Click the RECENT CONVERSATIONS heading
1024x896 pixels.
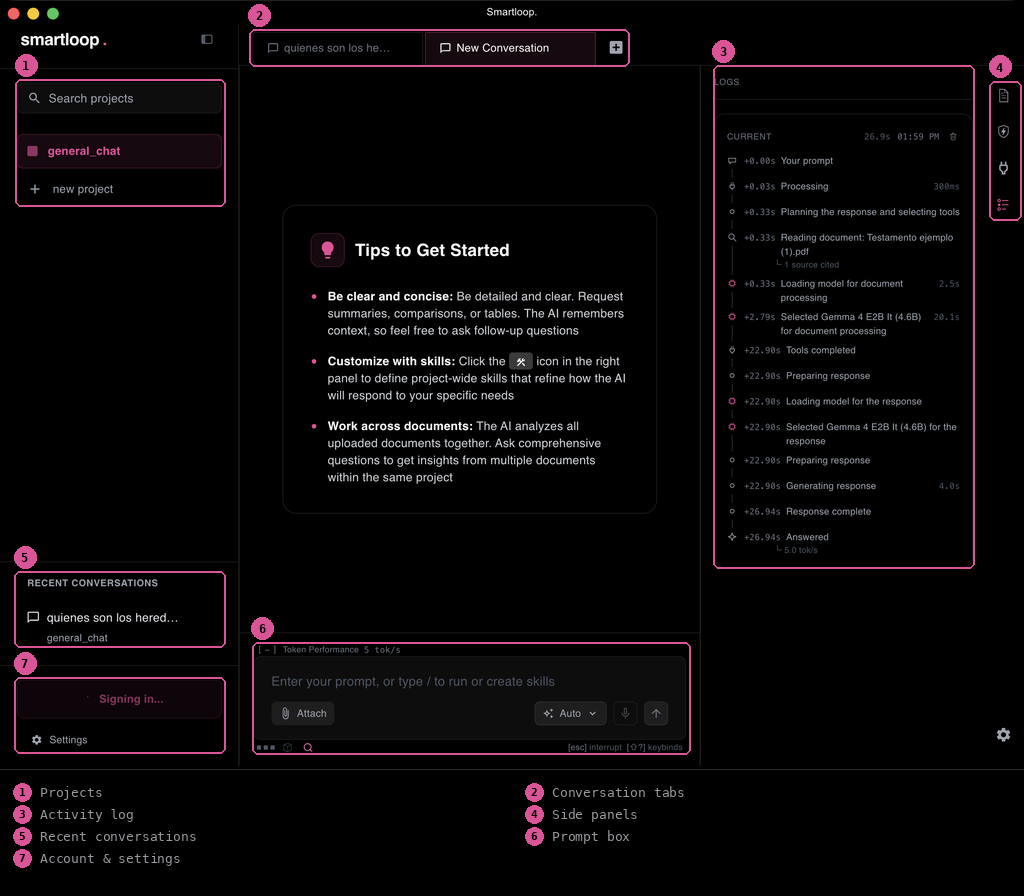[92, 583]
